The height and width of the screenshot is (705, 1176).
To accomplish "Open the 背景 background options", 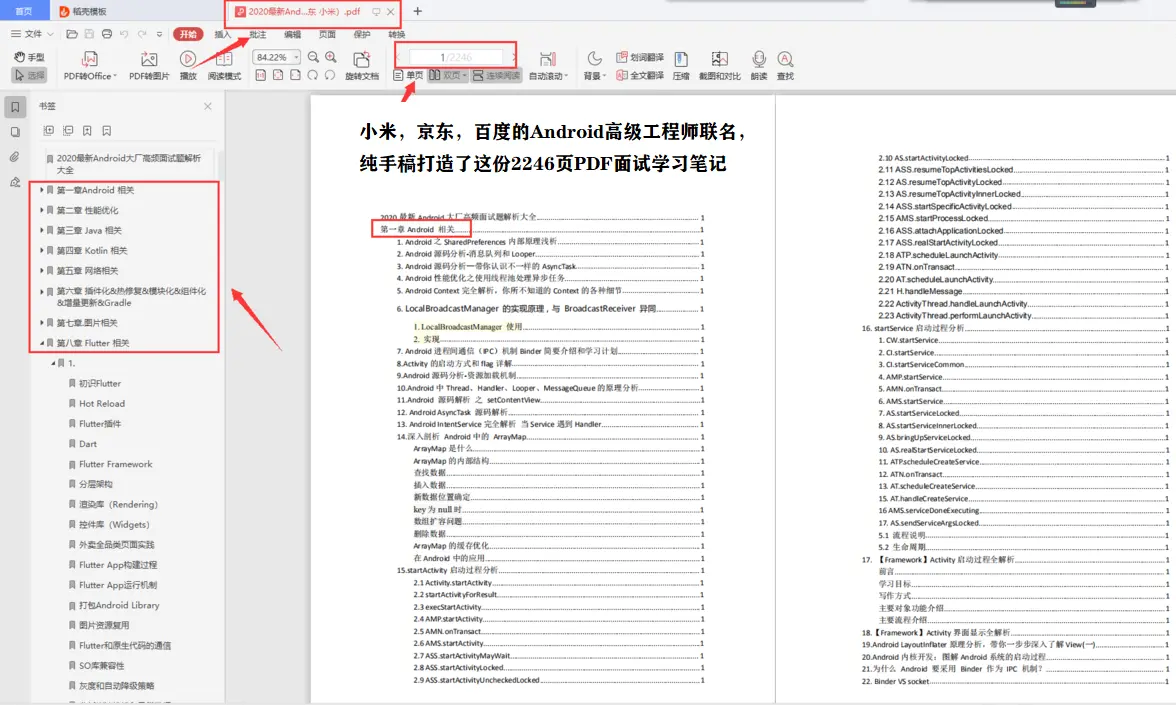I will (594, 65).
